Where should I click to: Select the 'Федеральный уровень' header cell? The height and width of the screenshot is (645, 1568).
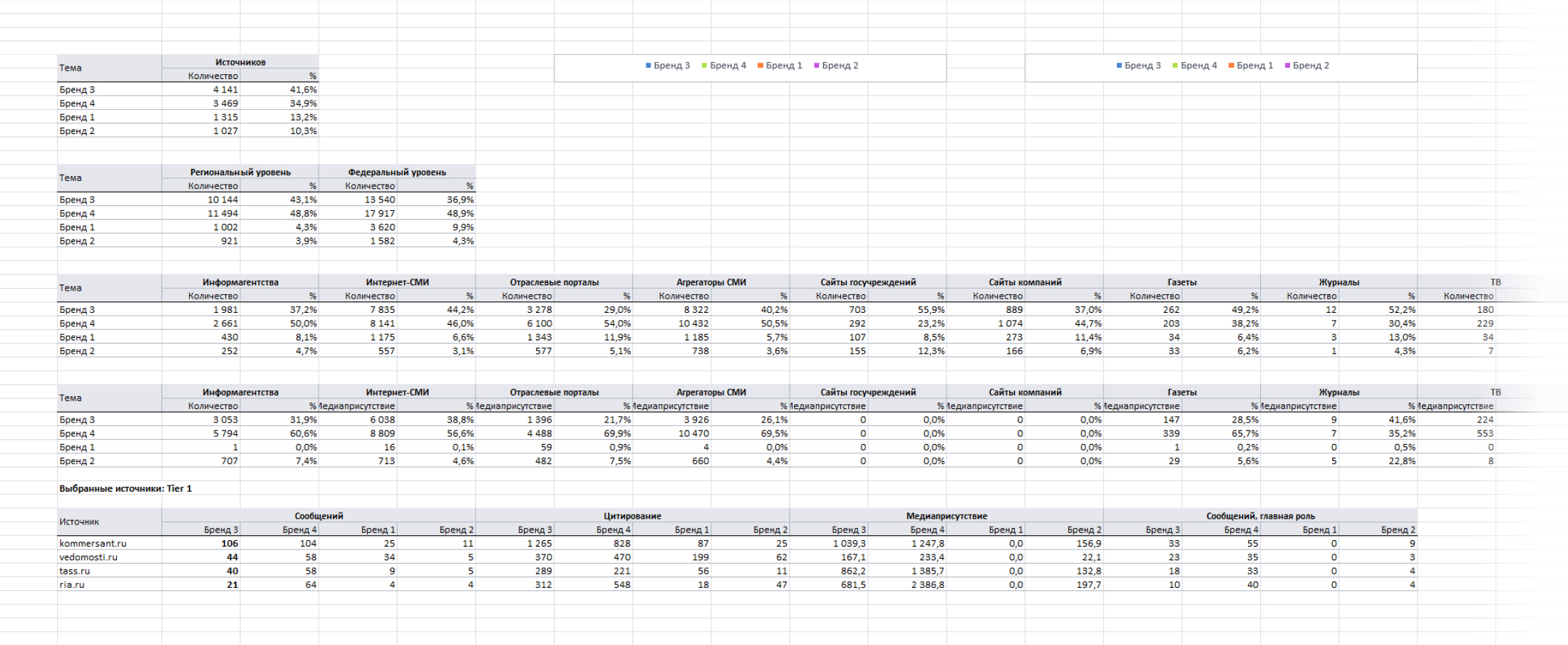397,172
